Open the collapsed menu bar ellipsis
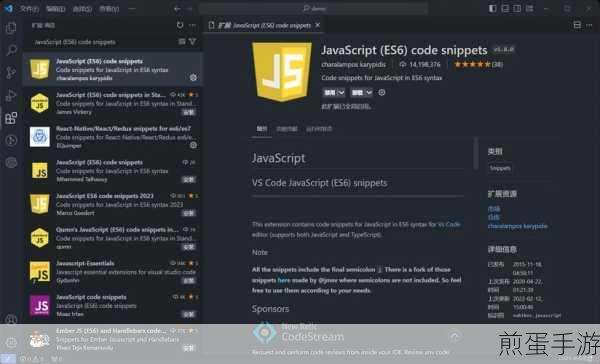Viewport: 600px width, 364px height. pyautogui.click(x=132, y=8)
